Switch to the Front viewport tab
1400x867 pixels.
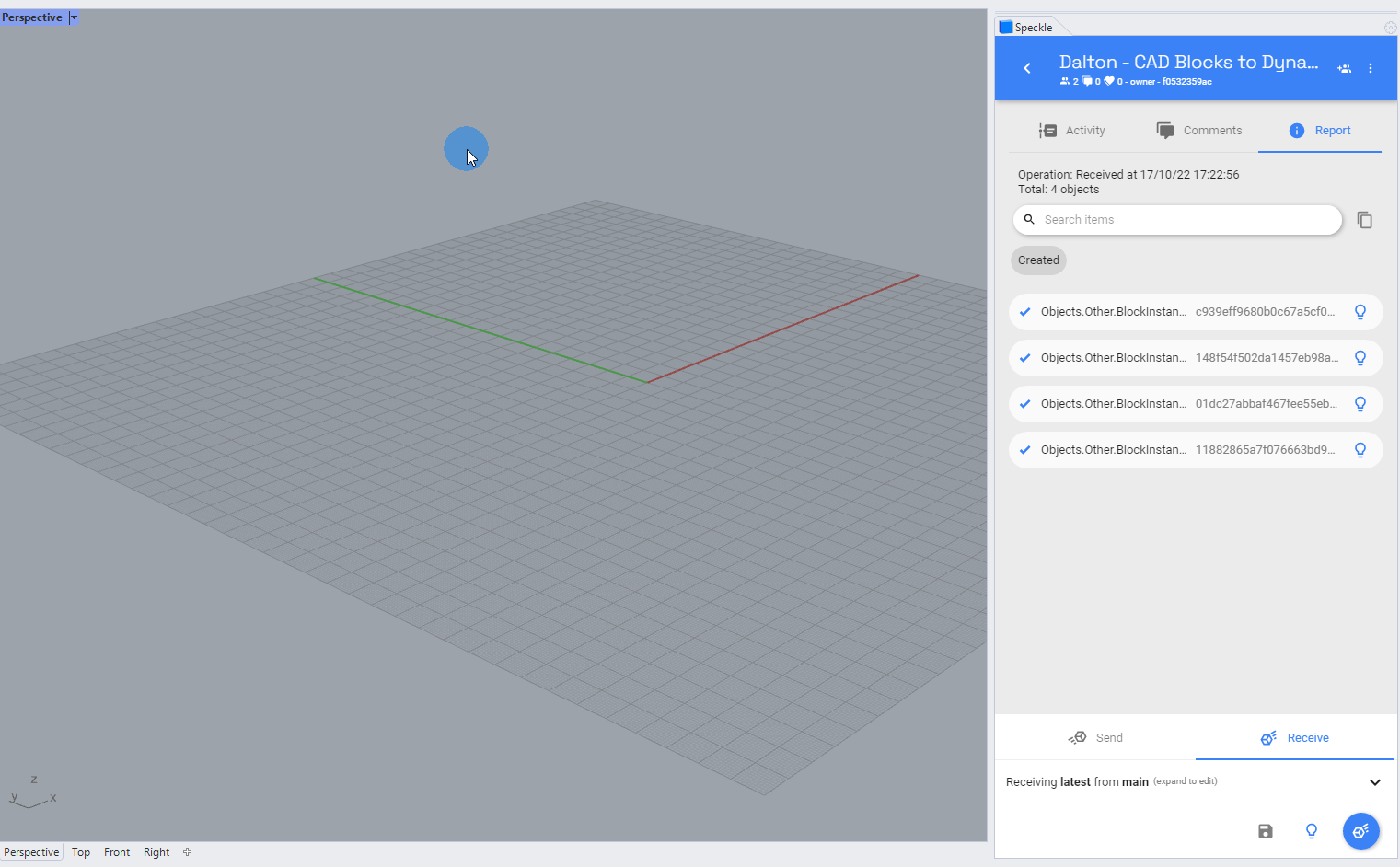[117, 852]
